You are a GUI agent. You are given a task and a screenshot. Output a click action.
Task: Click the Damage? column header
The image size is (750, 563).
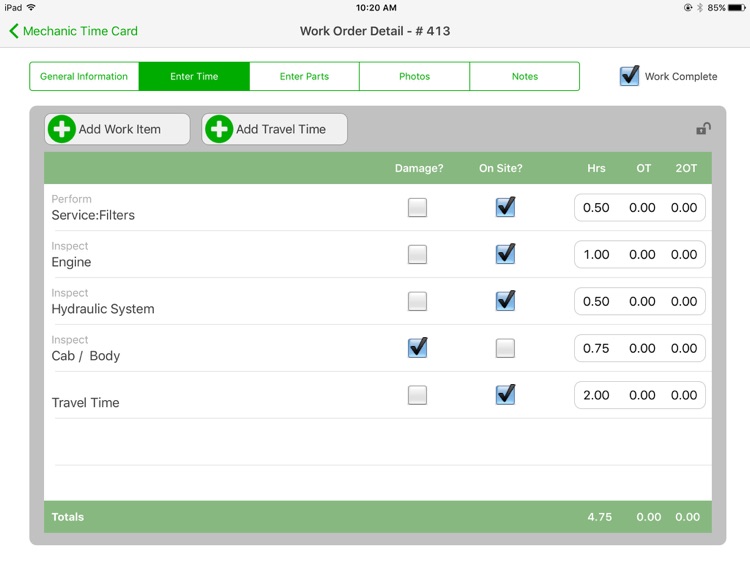click(x=419, y=168)
